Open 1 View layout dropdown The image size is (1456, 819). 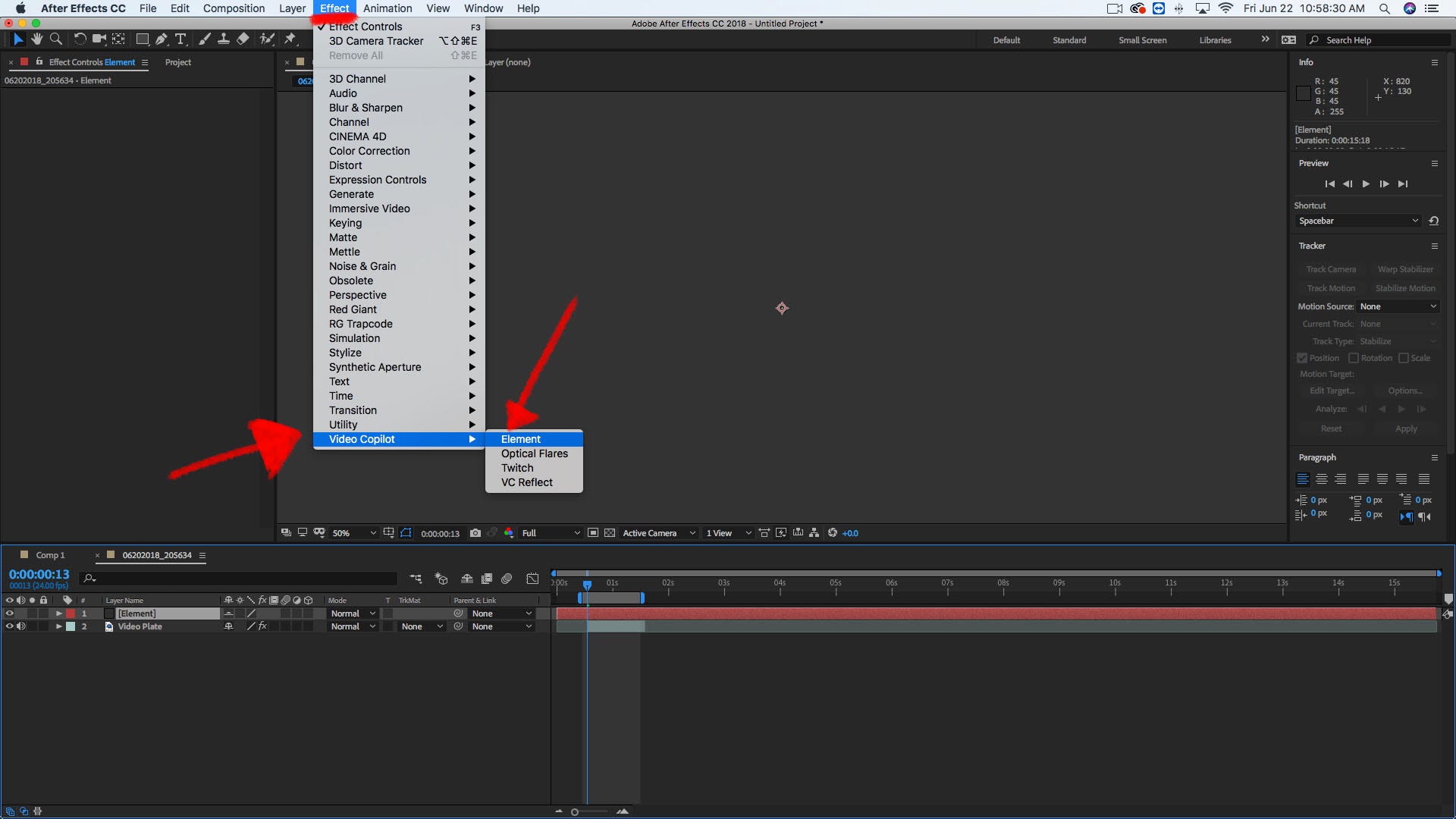[x=728, y=533]
